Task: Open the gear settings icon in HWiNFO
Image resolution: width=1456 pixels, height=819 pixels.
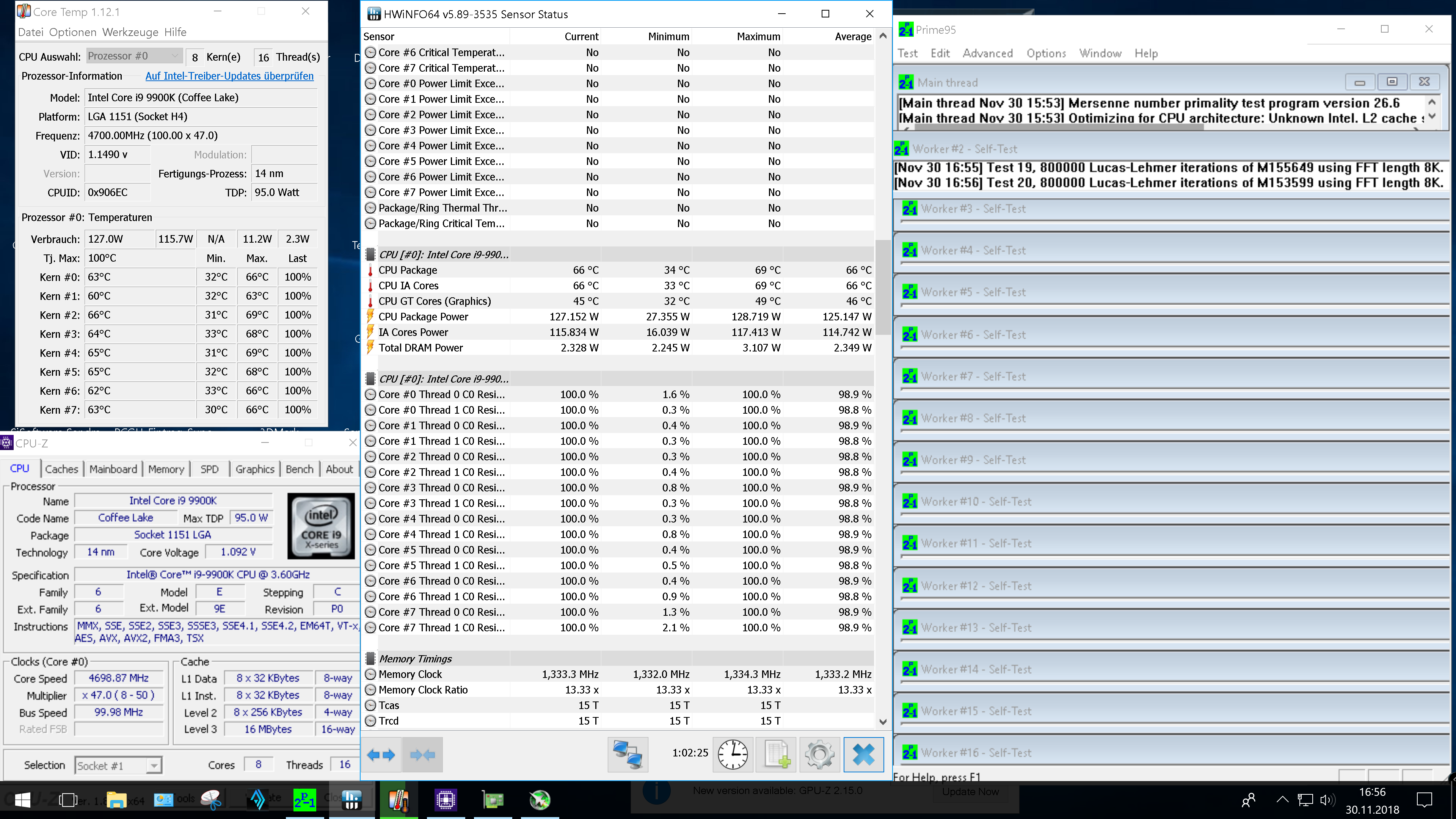Action: point(819,755)
